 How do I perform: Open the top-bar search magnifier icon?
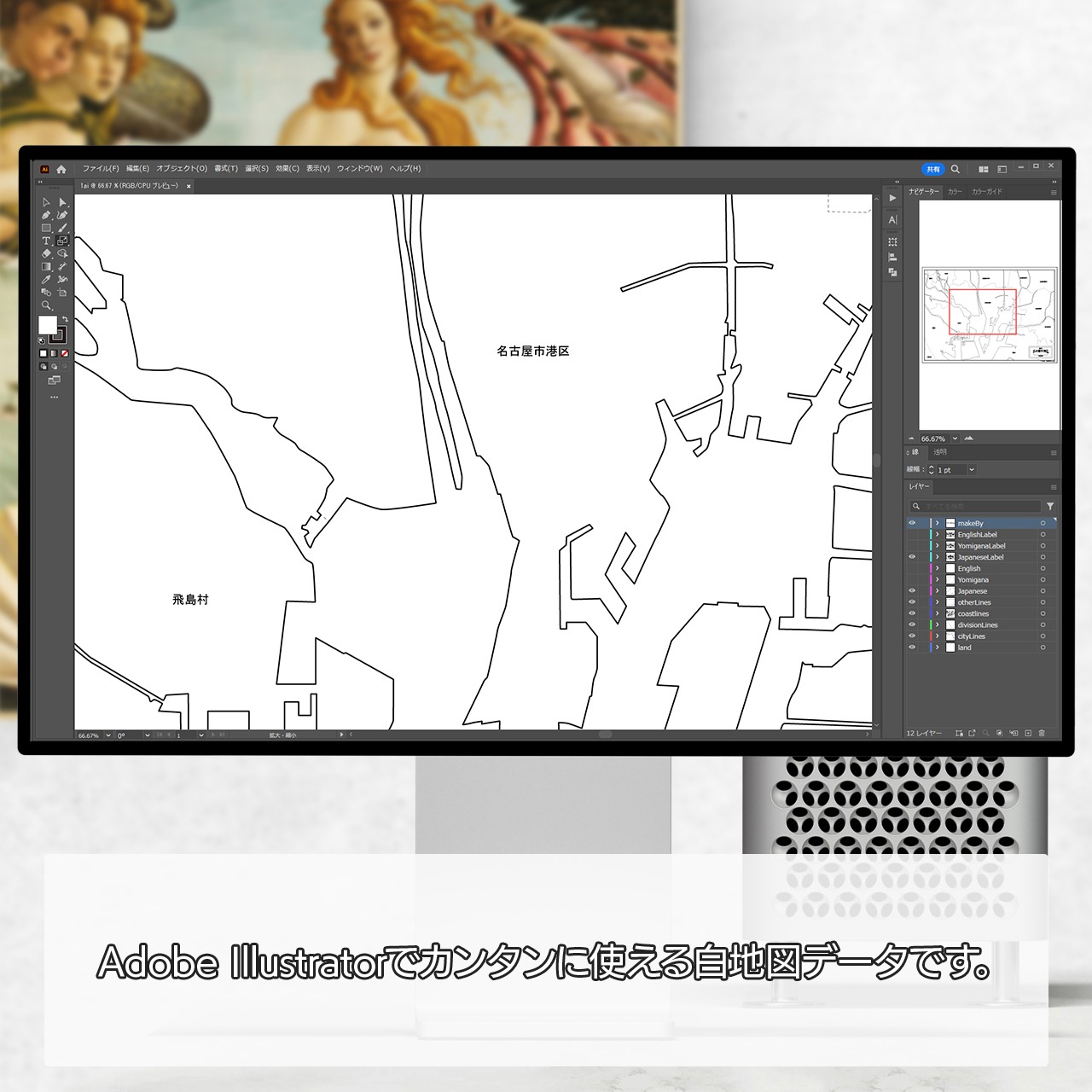[955, 169]
